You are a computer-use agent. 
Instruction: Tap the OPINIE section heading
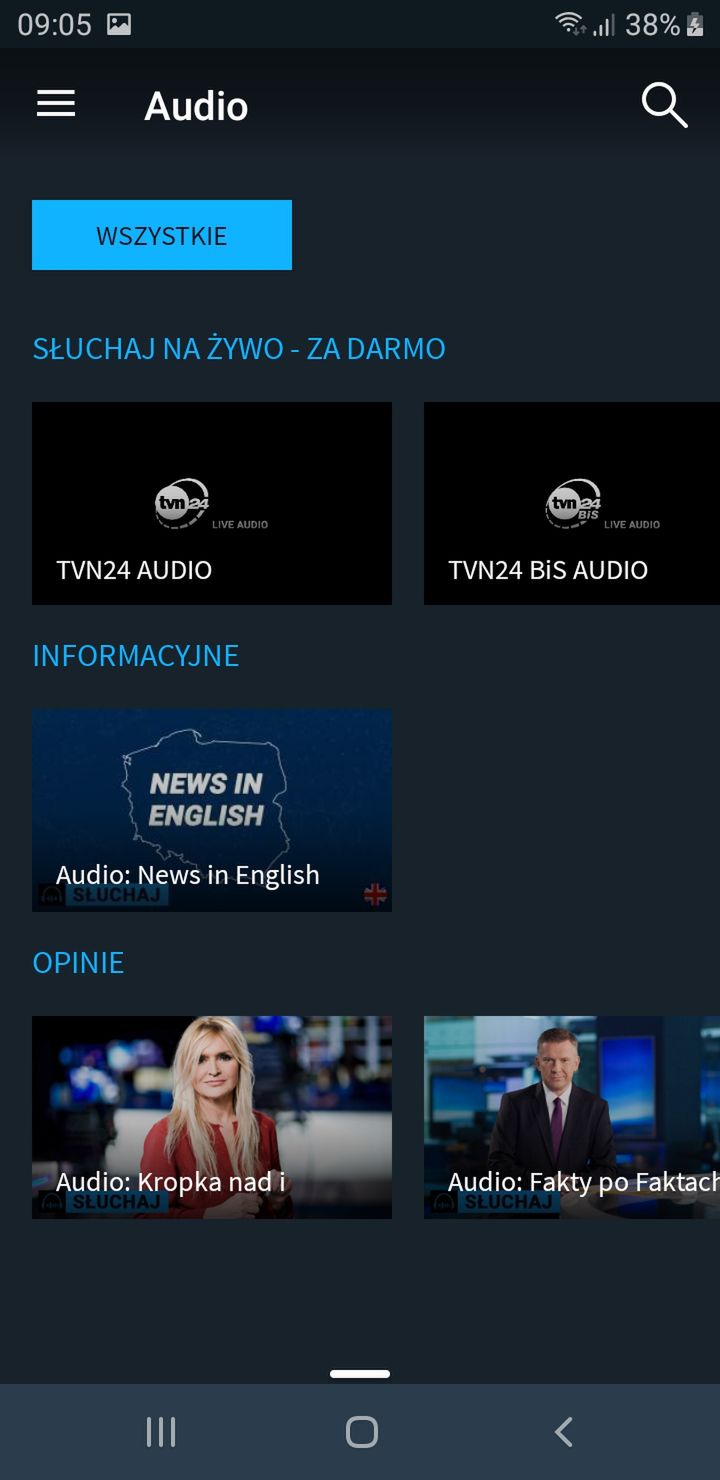pyautogui.click(x=78, y=963)
